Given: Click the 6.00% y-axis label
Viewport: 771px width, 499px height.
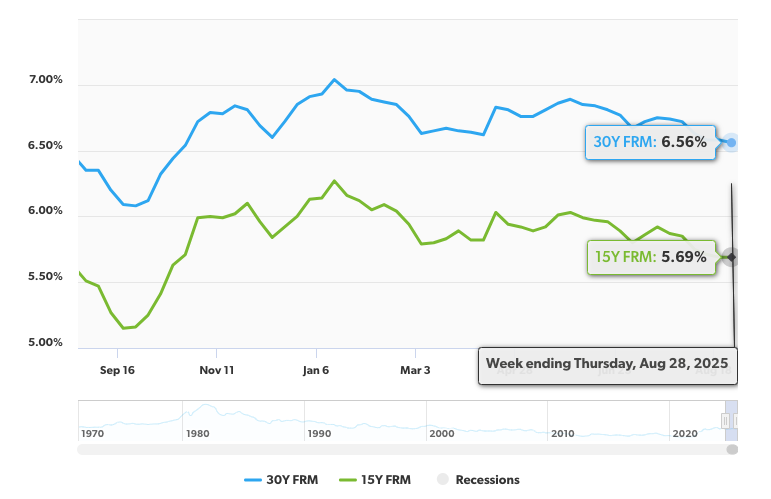Looking at the screenshot, I should 46,210.
